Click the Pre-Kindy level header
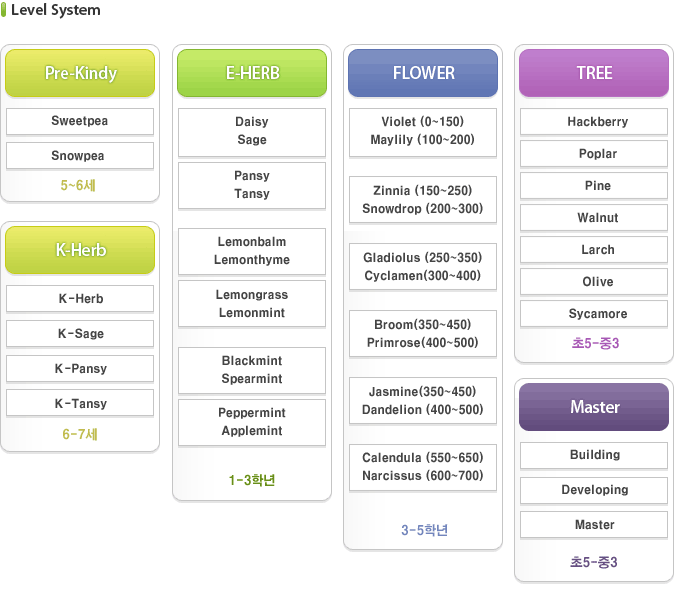The height and width of the screenshot is (590, 674). click(80, 73)
